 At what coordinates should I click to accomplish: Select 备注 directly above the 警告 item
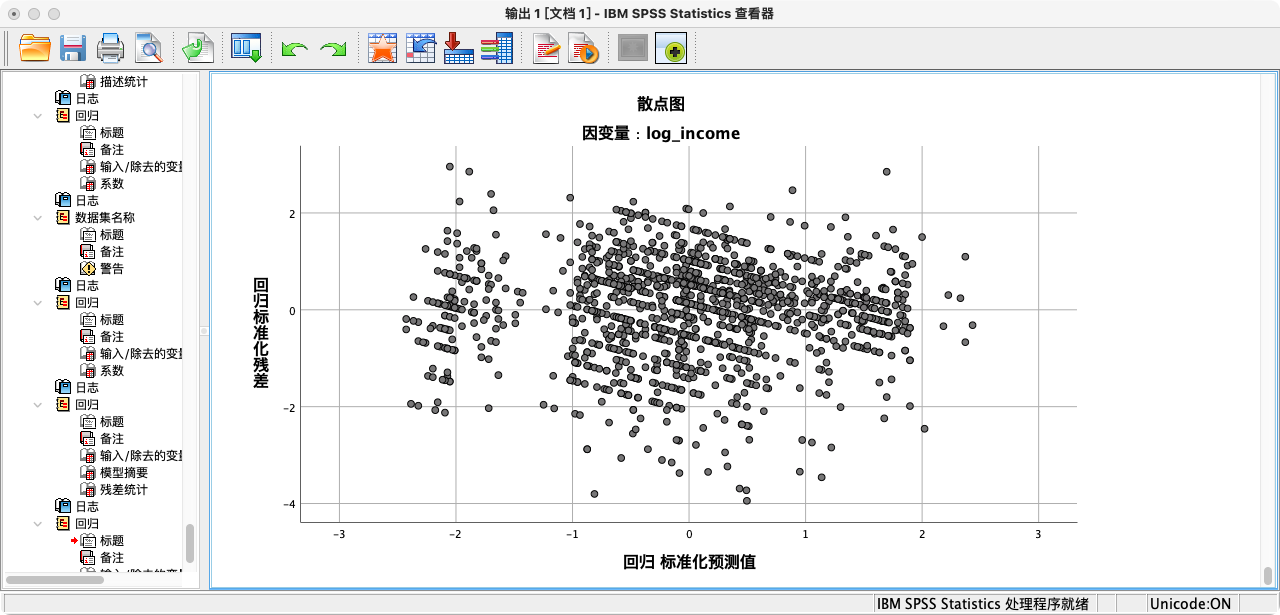[x=112, y=251]
